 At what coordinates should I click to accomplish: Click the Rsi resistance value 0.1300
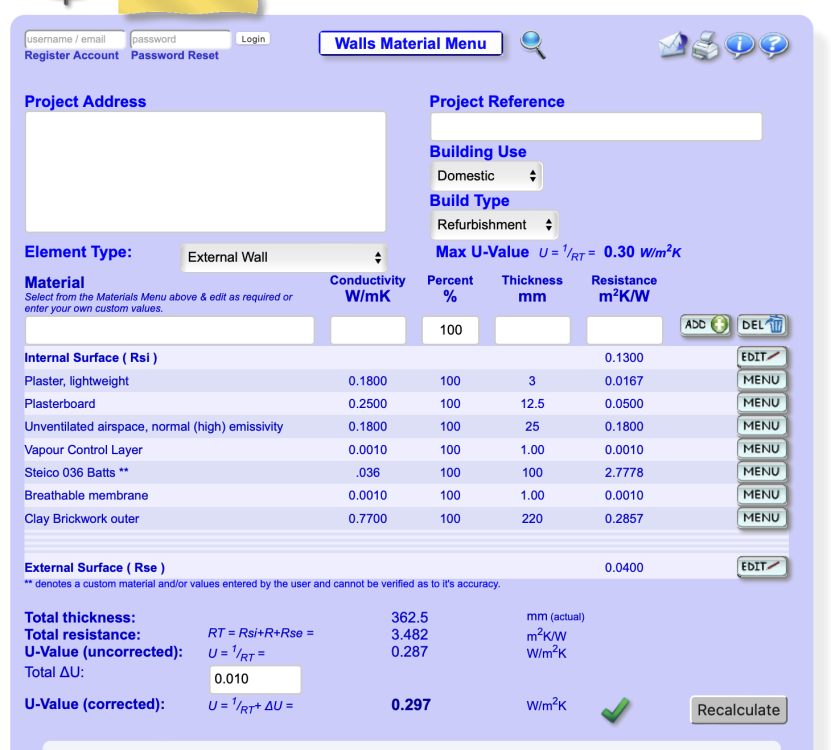click(x=624, y=358)
